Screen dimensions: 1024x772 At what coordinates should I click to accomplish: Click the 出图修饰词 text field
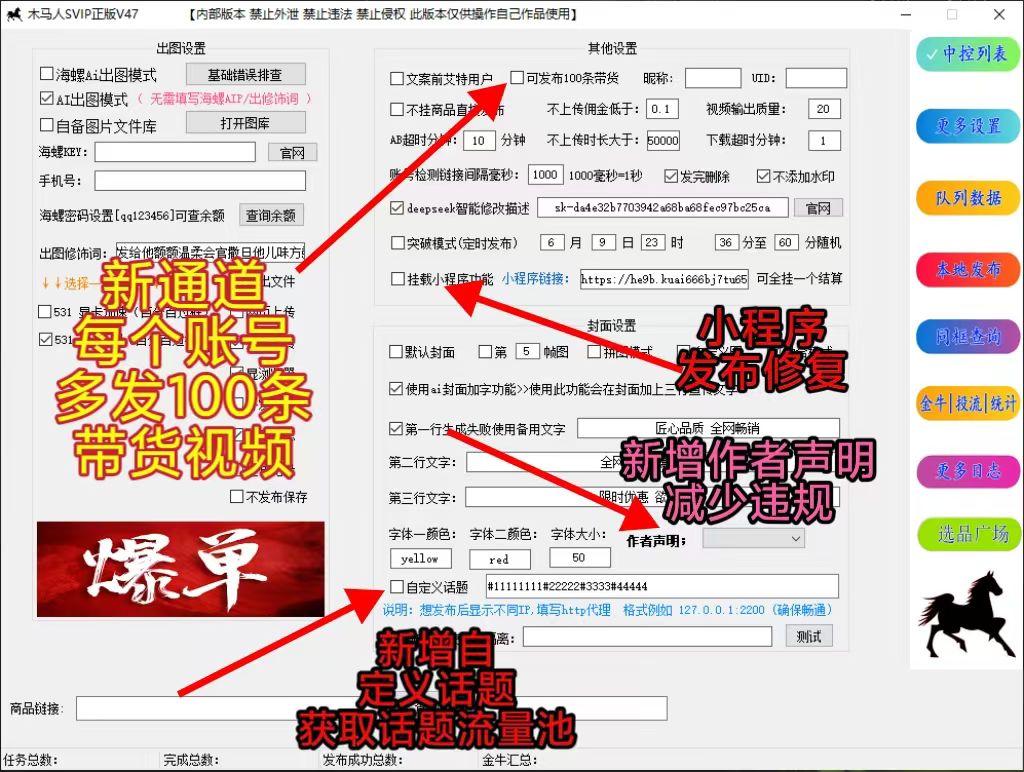(210, 252)
